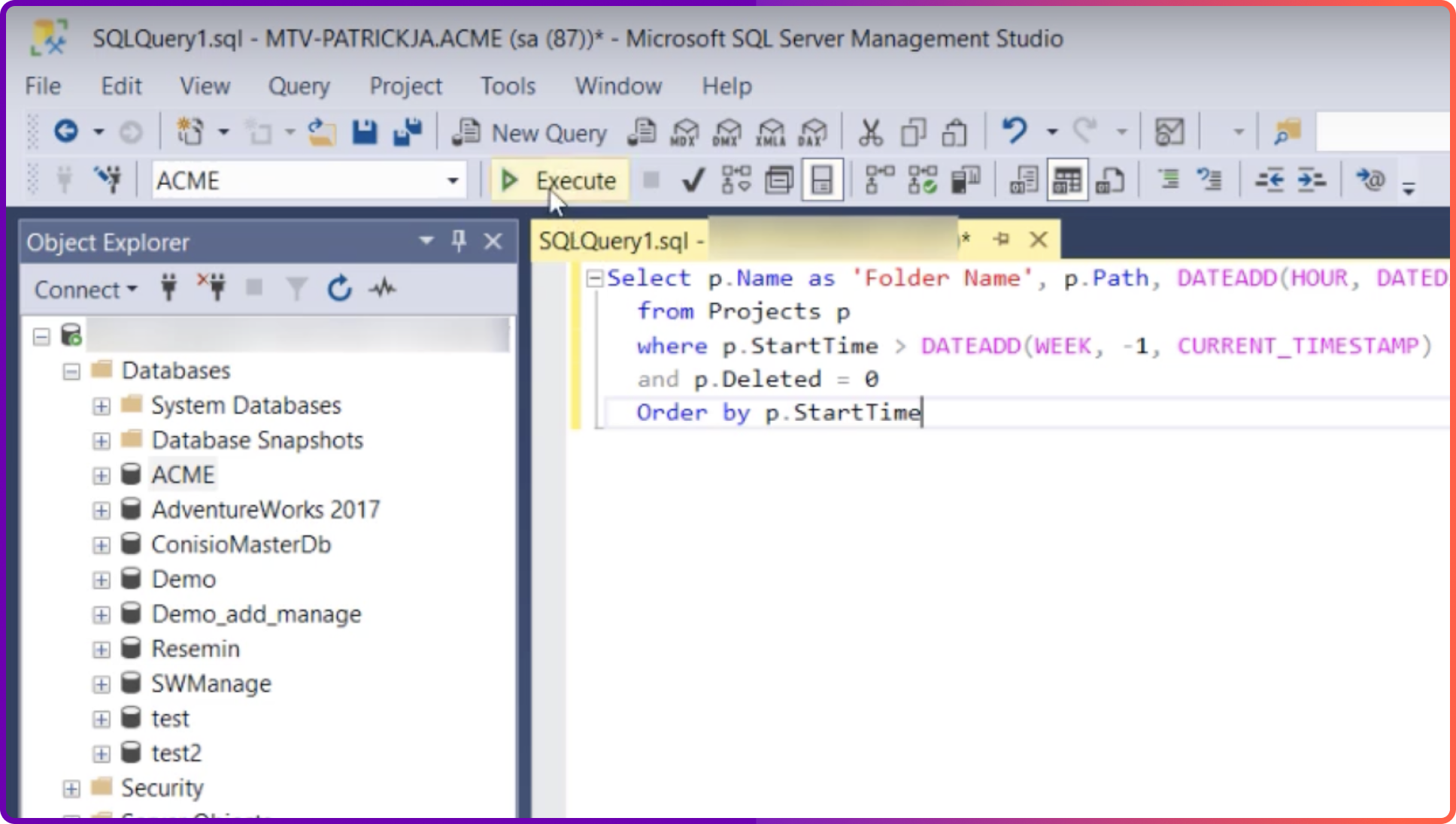Click the Change Connection icon

tap(108, 180)
